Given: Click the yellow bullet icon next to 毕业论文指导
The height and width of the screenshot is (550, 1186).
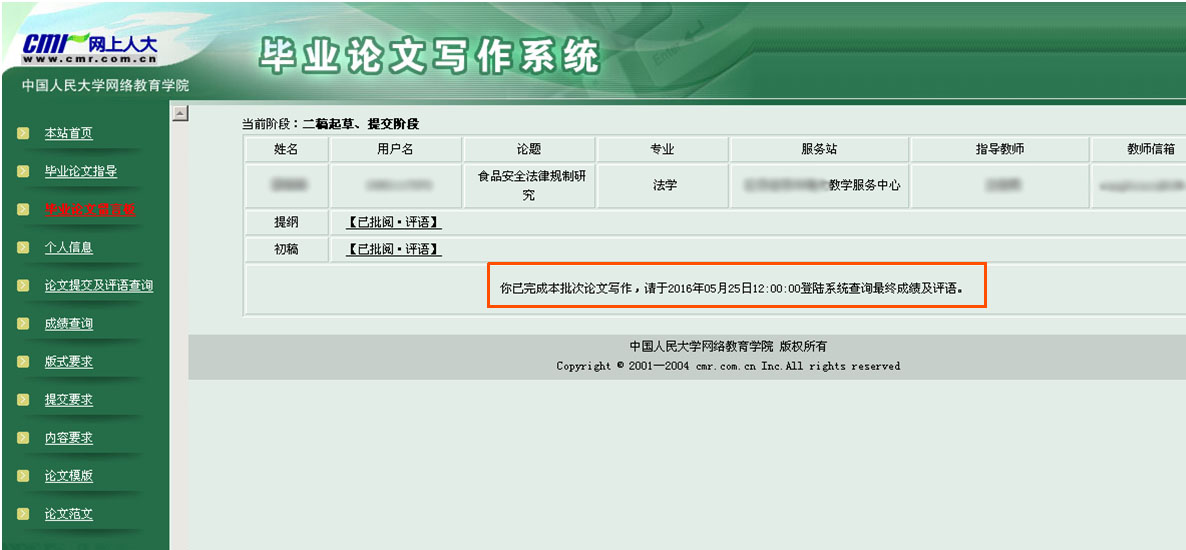Looking at the screenshot, I should tap(23, 171).
